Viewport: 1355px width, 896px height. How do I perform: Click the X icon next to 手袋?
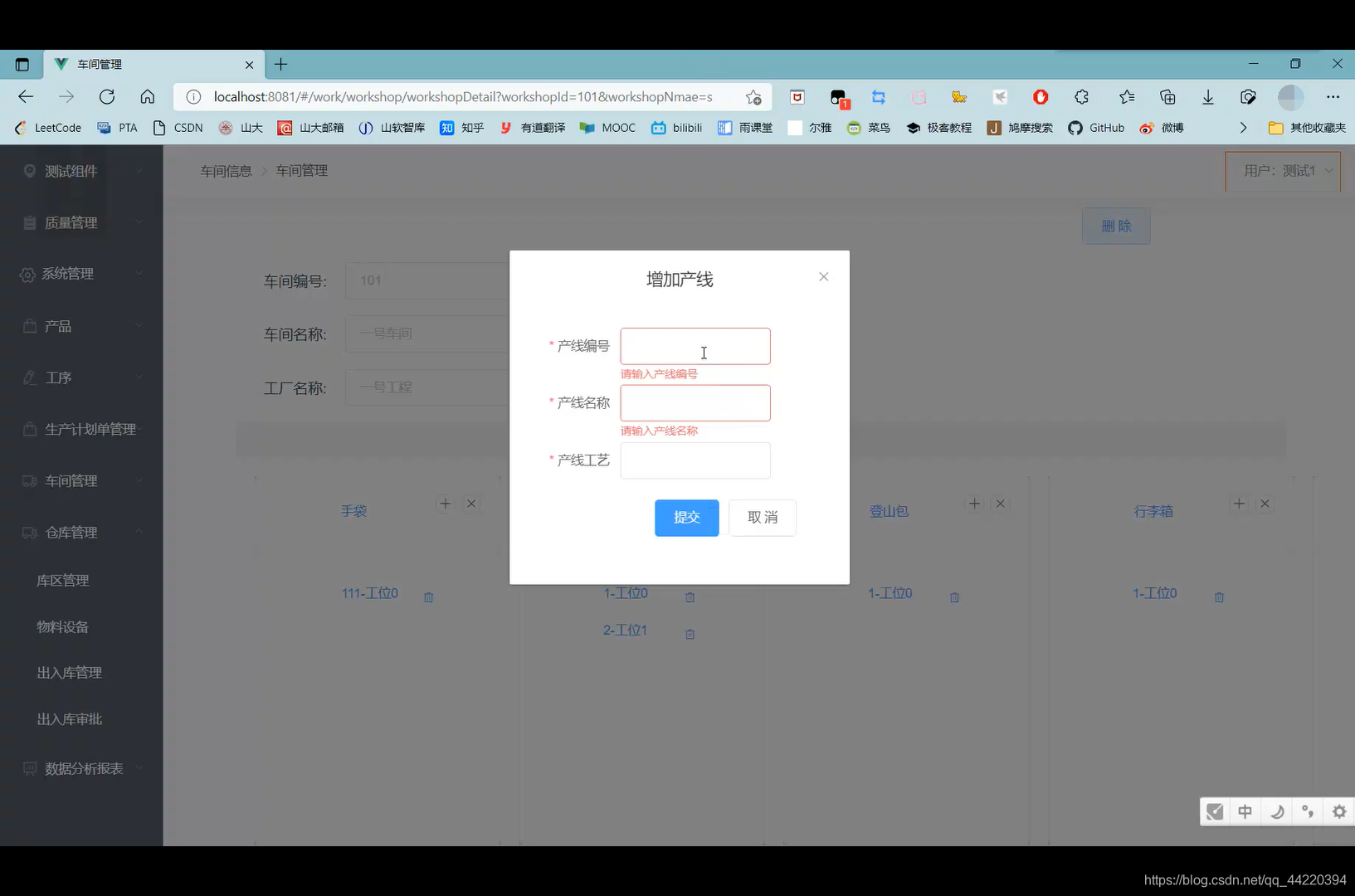coord(471,504)
